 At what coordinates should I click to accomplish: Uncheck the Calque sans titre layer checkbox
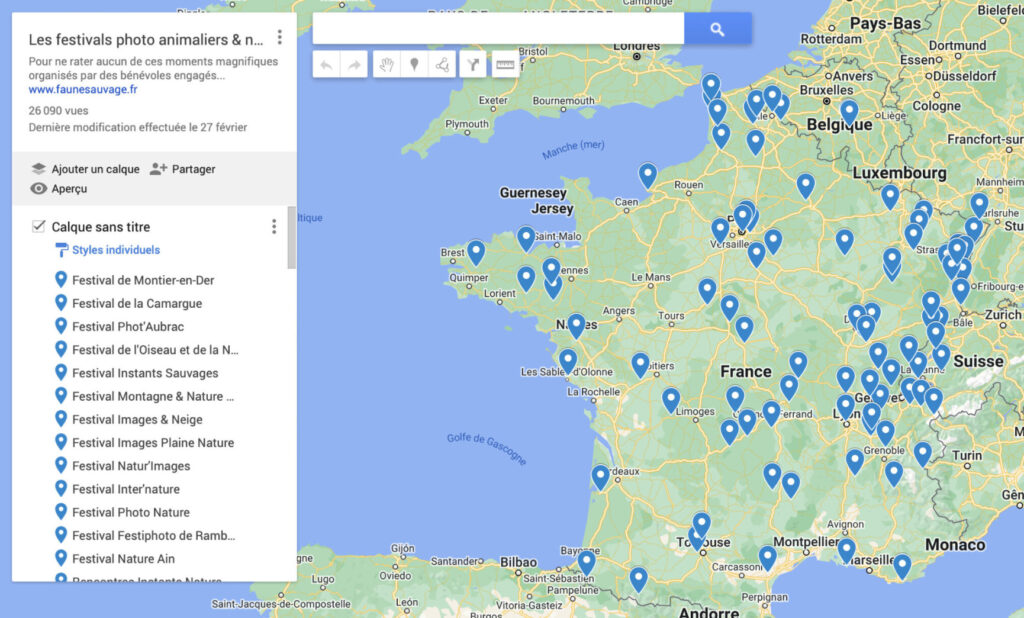pyautogui.click(x=39, y=227)
